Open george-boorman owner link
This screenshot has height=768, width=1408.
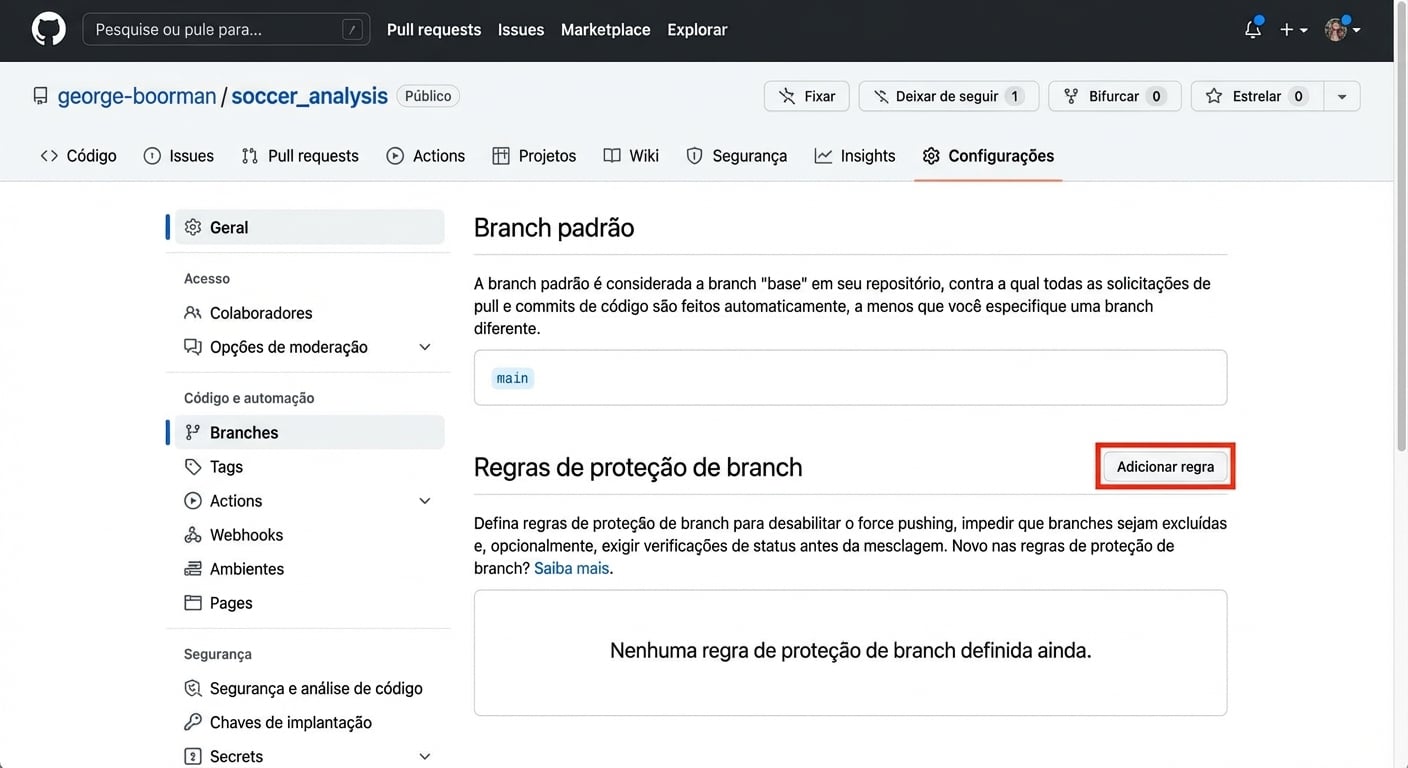(x=137, y=96)
